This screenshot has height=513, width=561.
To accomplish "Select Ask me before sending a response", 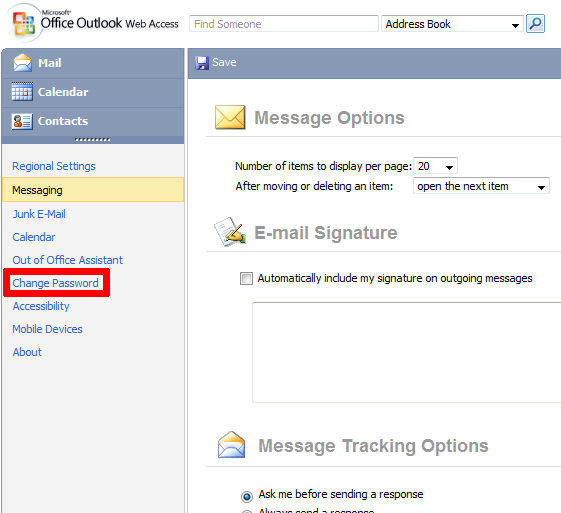I will click(247, 497).
